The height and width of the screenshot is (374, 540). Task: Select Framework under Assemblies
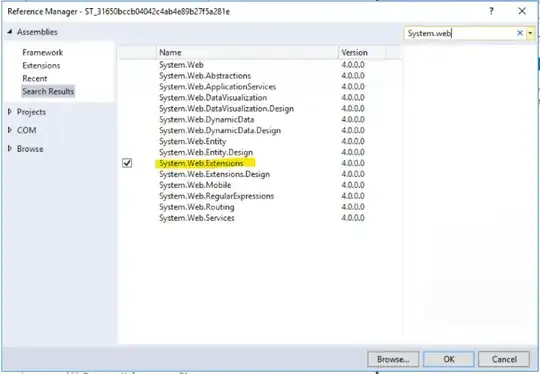[43, 52]
